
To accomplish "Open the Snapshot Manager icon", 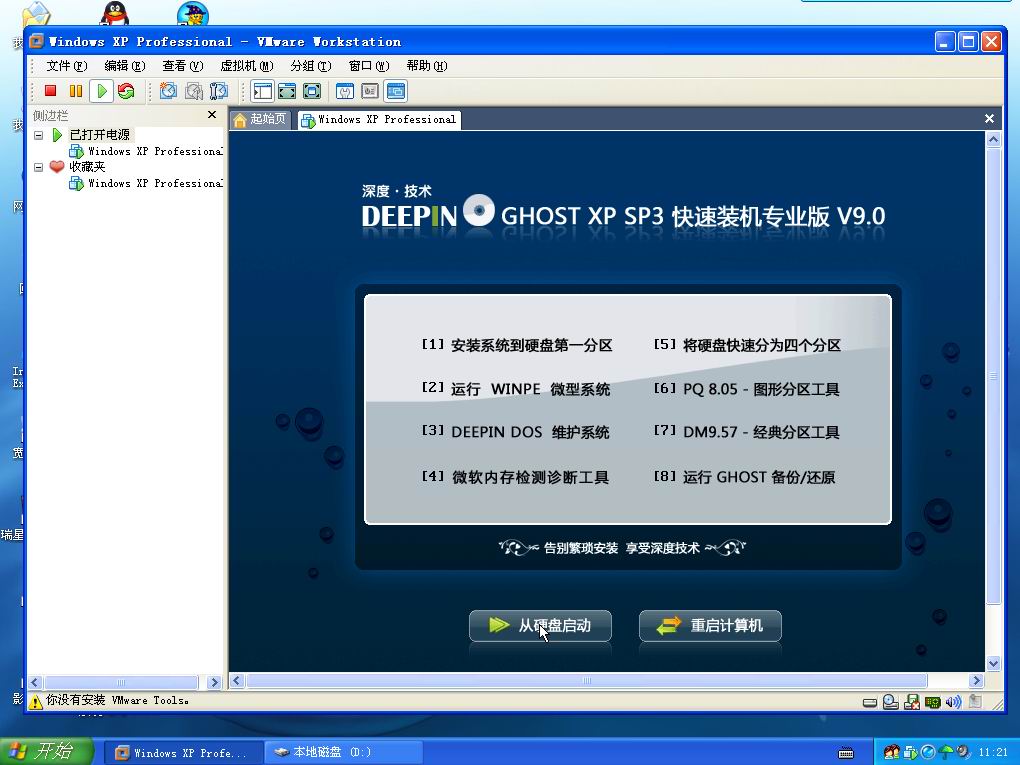I will tap(219, 91).
